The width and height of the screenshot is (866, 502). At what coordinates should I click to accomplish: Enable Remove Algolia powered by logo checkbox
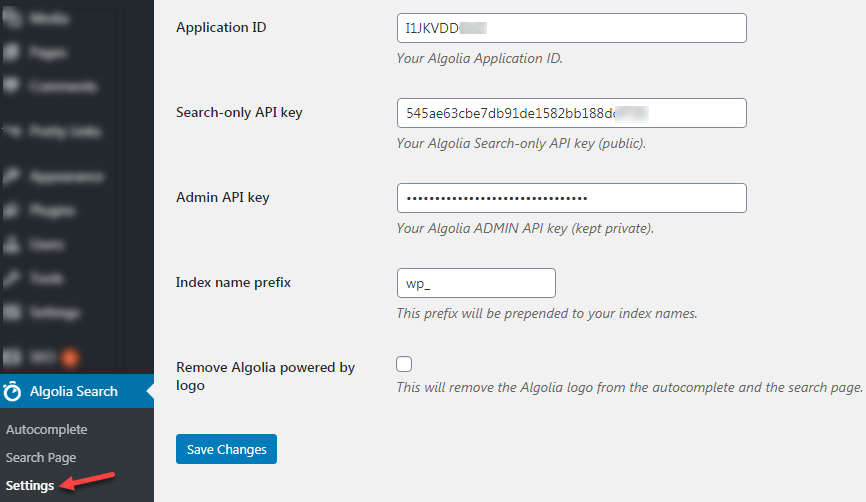404,364
